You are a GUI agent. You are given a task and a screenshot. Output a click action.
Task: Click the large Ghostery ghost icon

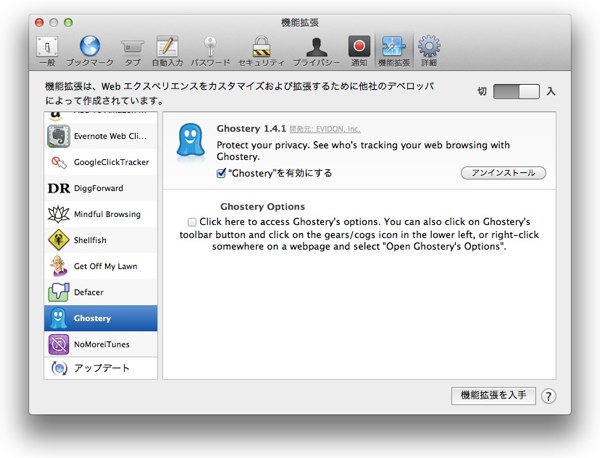[190, 142]
